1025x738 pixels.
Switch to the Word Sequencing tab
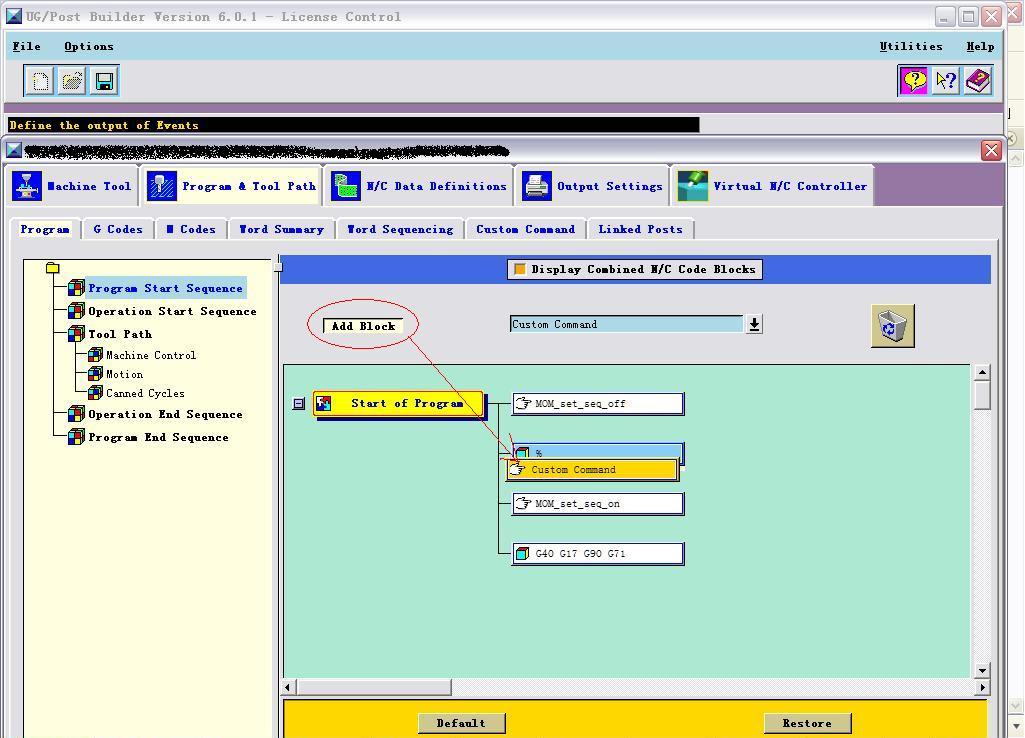[400, 229]
